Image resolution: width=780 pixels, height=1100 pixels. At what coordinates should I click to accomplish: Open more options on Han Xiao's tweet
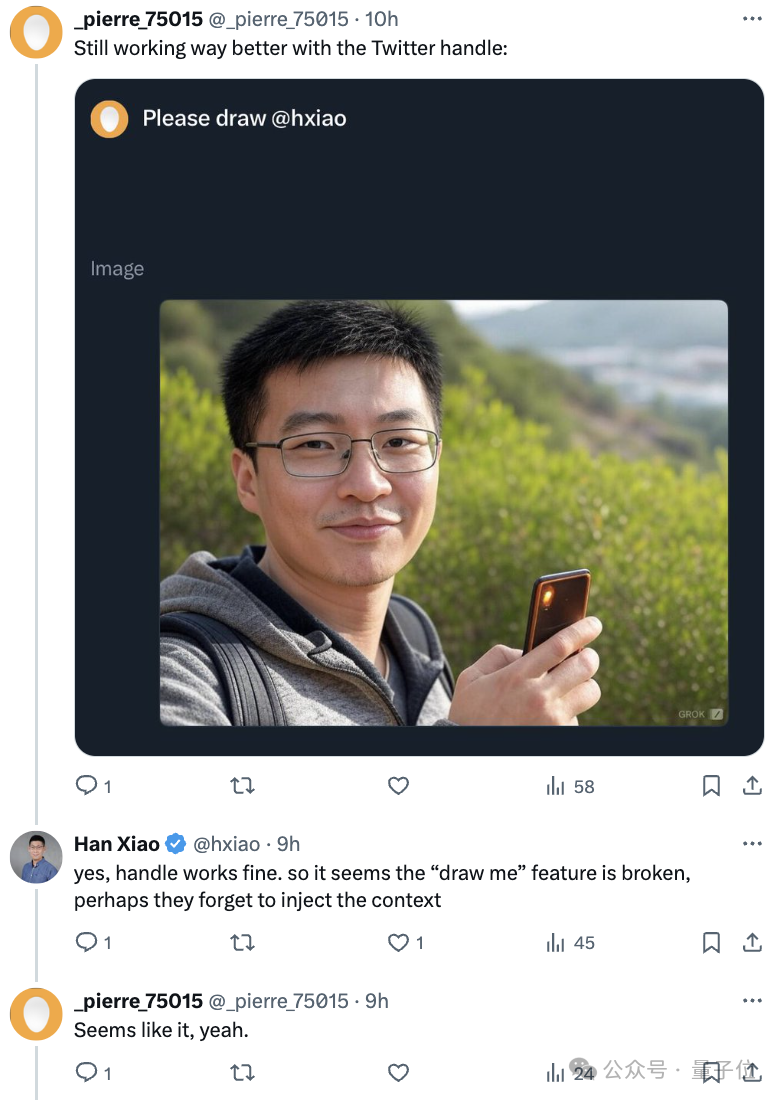[x=752, y=844]
